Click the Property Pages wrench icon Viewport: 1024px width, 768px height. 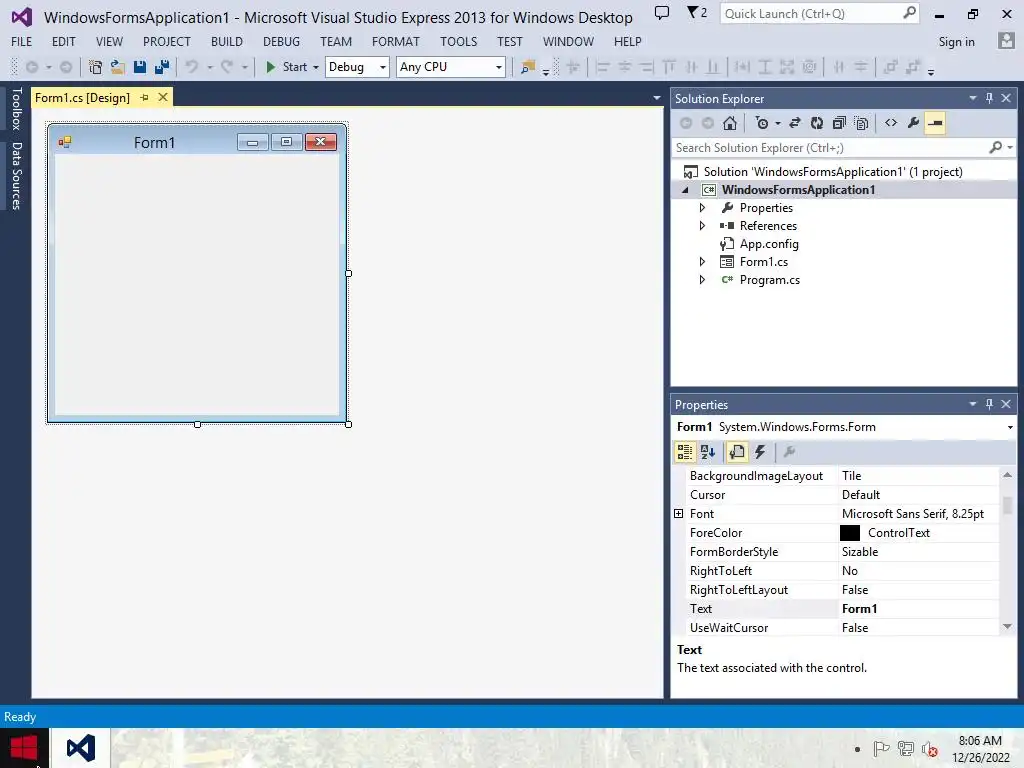[789, 452]
